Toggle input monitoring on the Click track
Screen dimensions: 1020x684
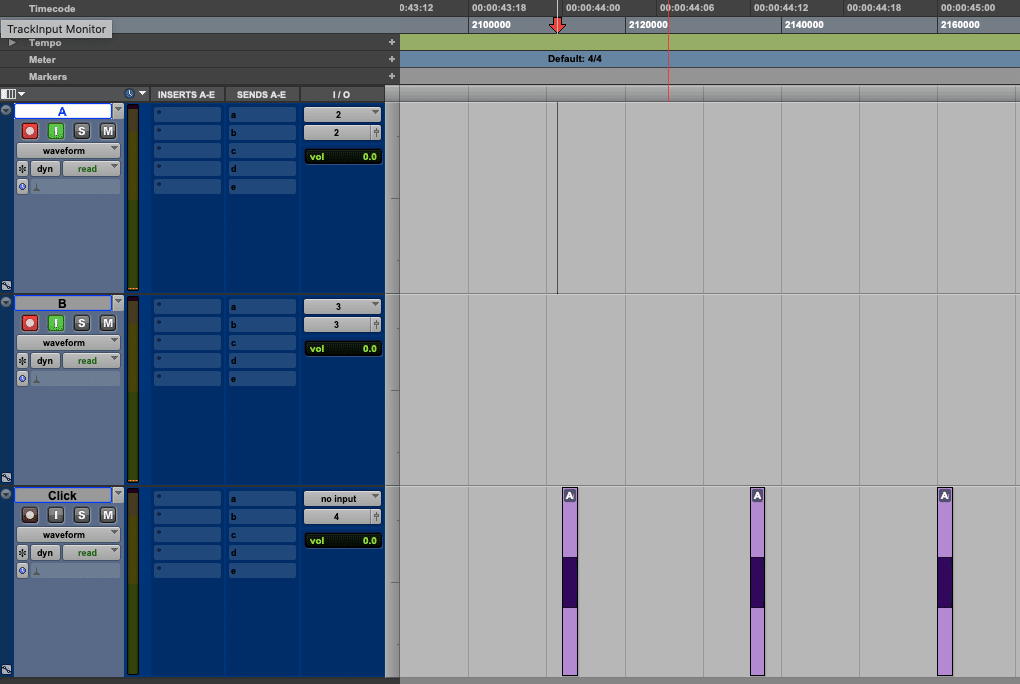pyautogui.click(x=56, y=515)
